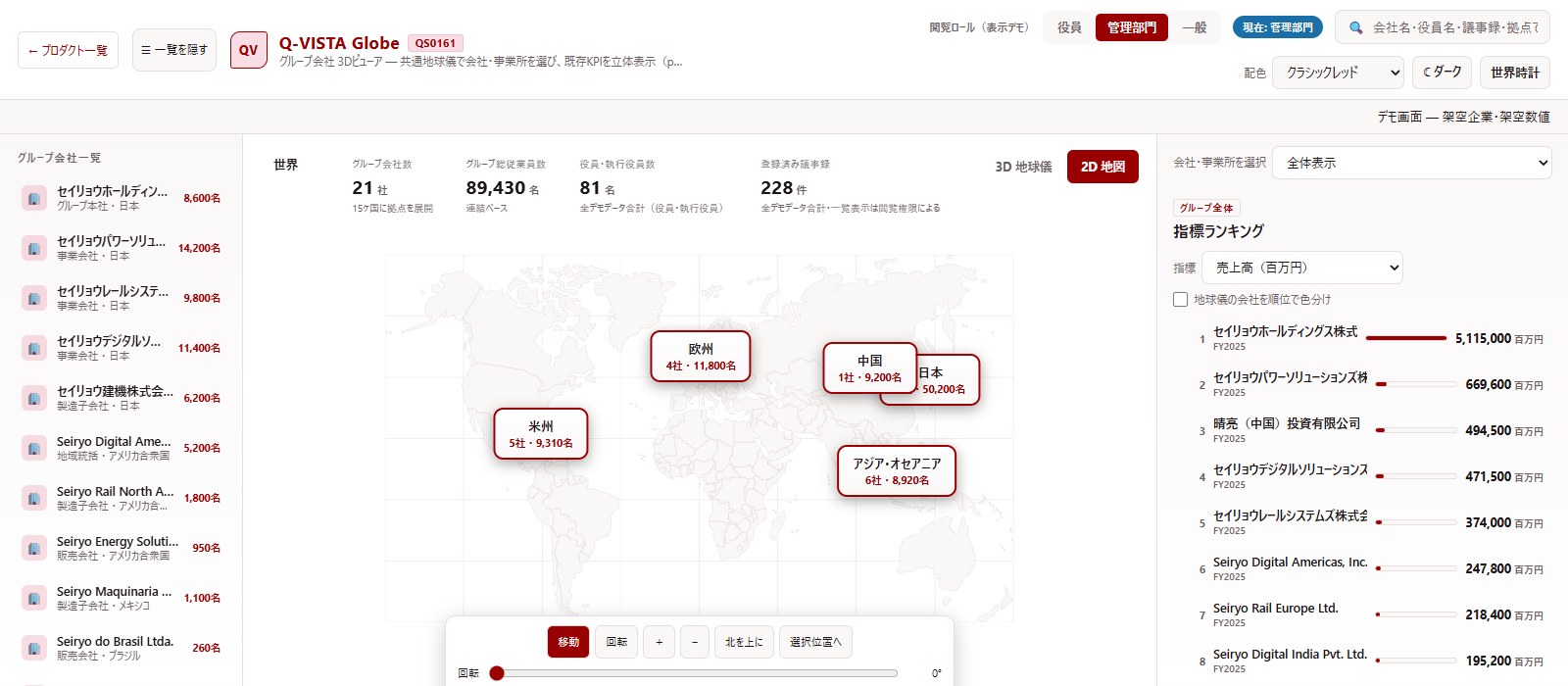Select 回転 mode
The height and width of the screenshot is (686, 1568).
(x=616, y=642)
